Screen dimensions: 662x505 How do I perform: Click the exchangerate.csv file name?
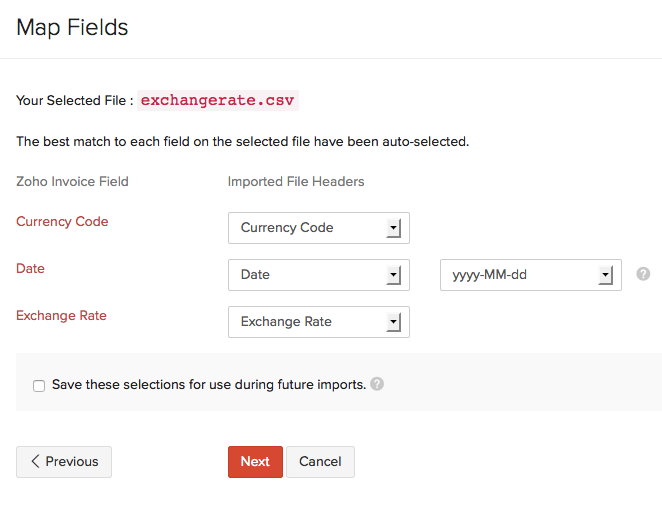pos(217,101)
